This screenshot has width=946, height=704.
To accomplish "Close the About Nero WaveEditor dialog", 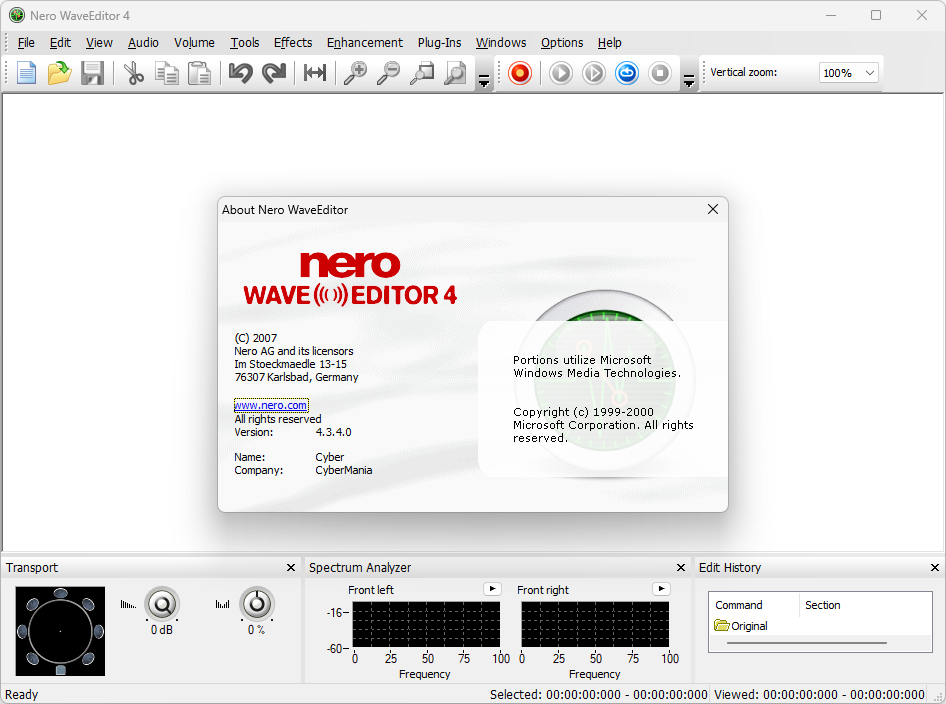I will (713, 209).
